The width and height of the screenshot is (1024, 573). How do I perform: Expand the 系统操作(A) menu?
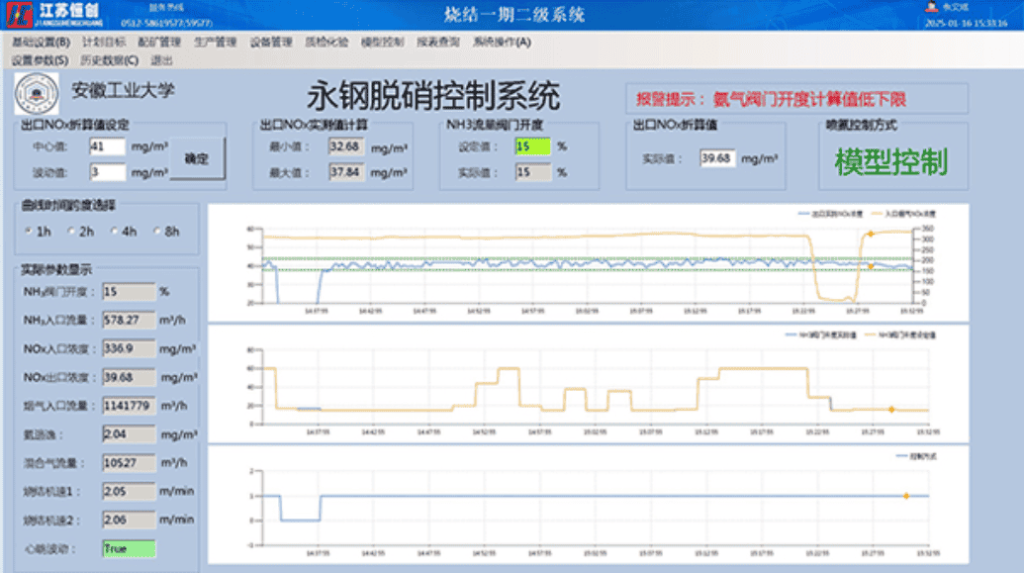coord(501,43)
